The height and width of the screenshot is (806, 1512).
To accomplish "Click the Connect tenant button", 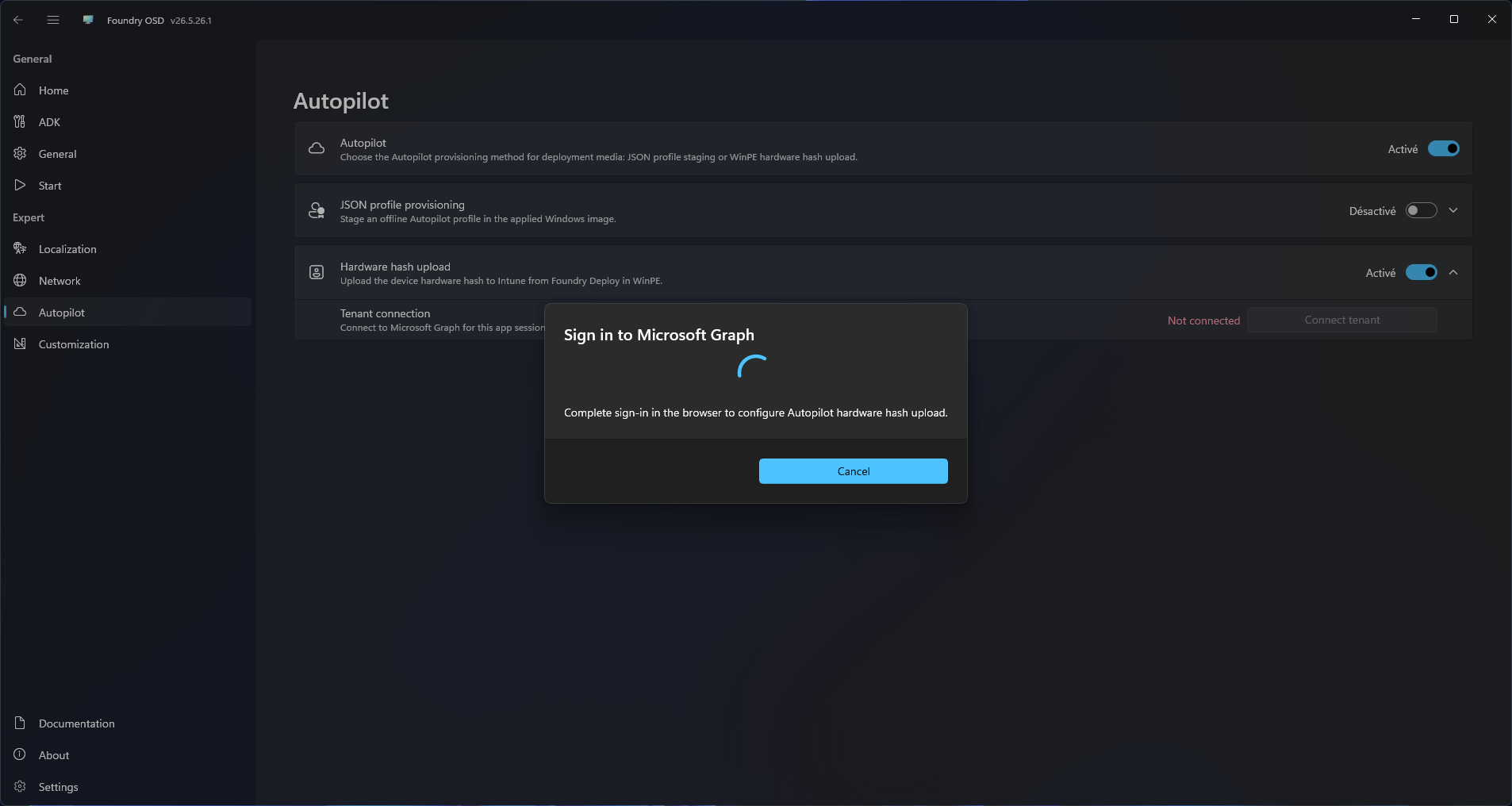I will (1341, 320).
